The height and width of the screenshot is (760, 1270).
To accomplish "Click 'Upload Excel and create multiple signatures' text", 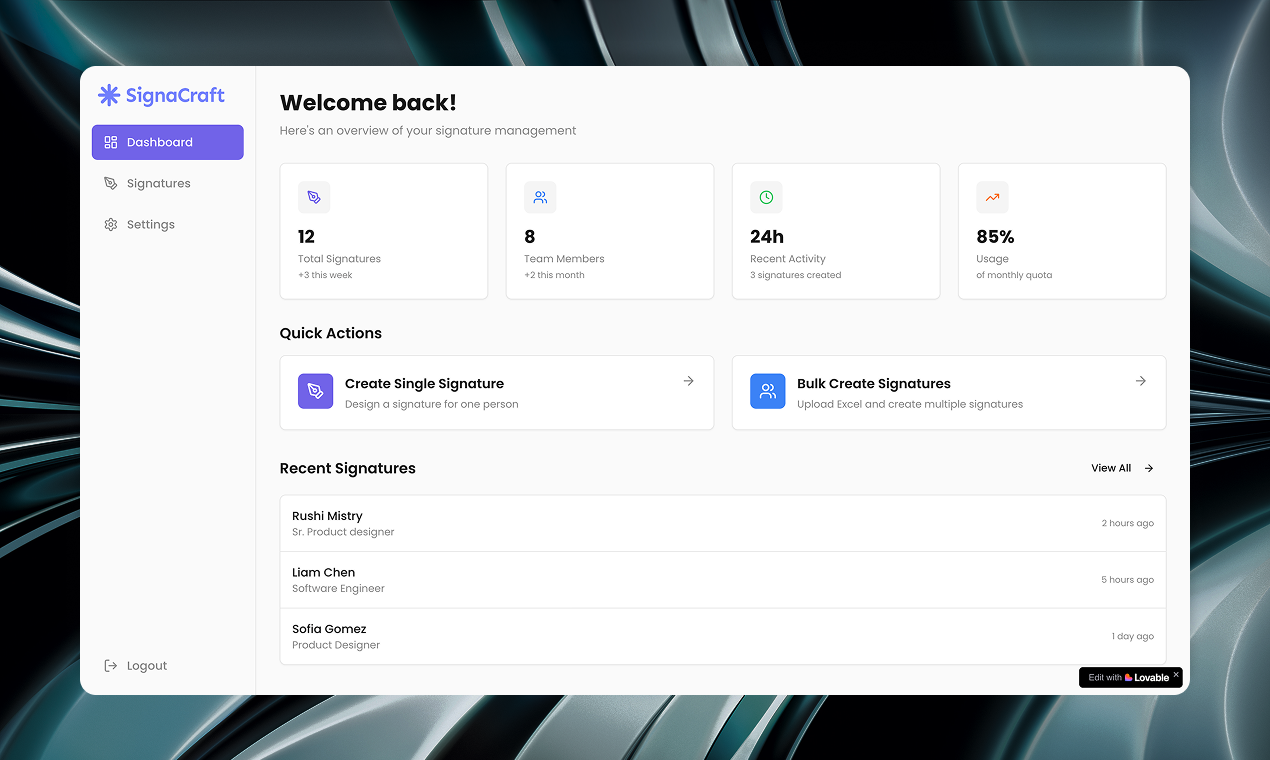I will (x=910, y=404).
